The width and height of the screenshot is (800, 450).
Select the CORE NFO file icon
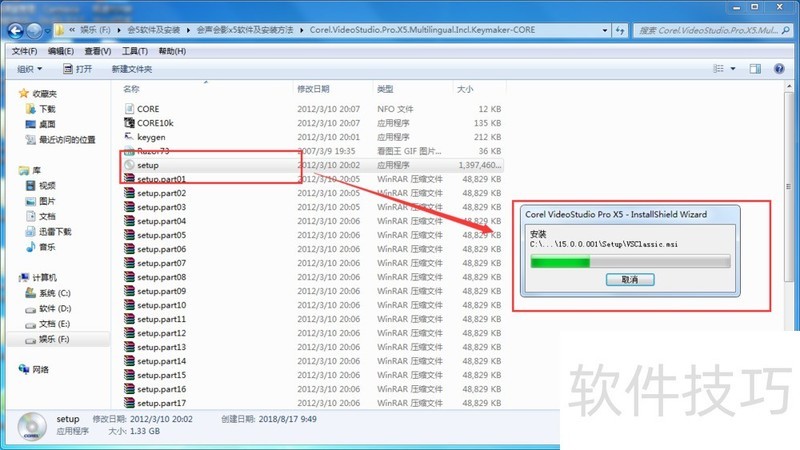[x=129, y=109]
